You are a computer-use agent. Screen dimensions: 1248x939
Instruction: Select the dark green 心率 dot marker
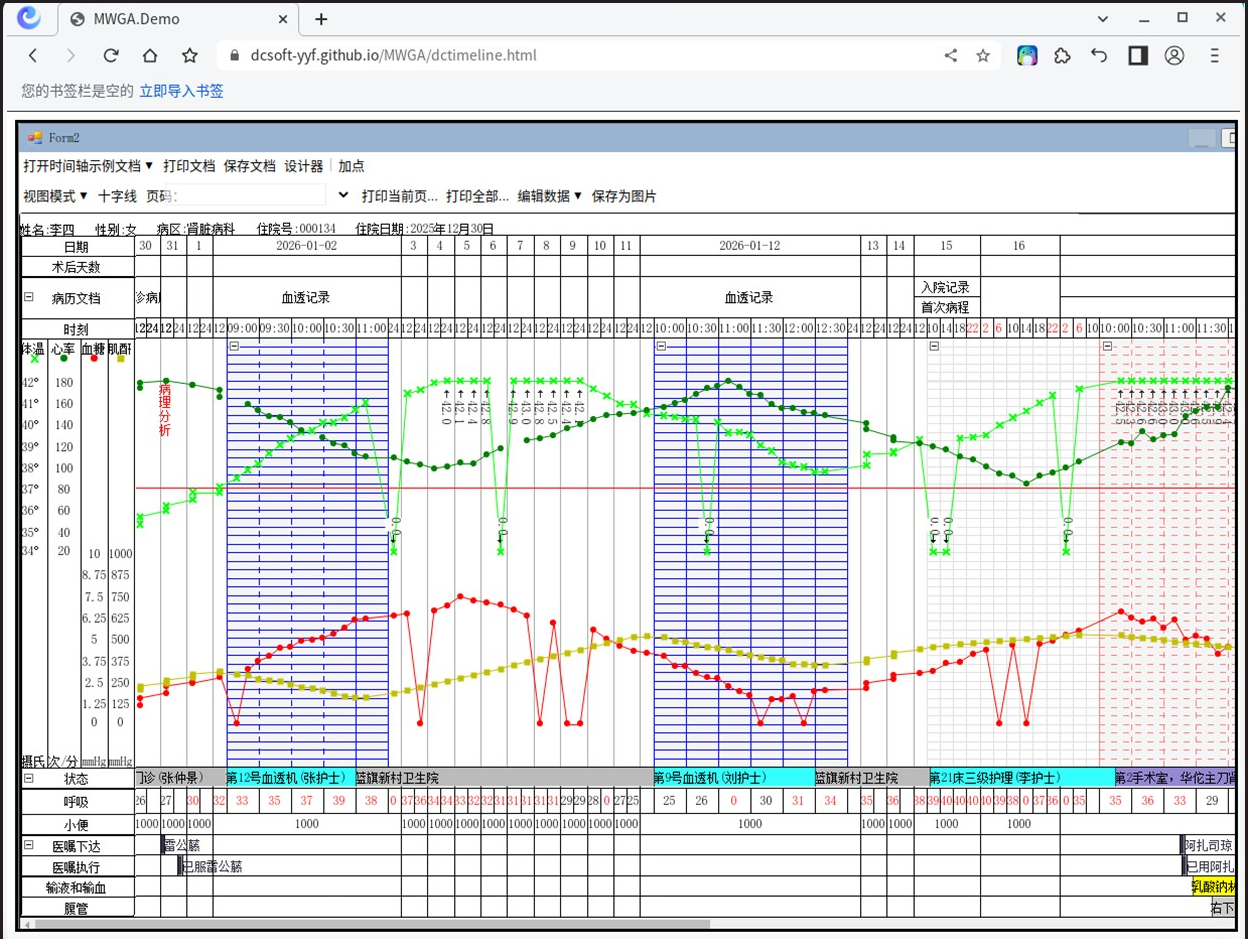coord(64,358)
